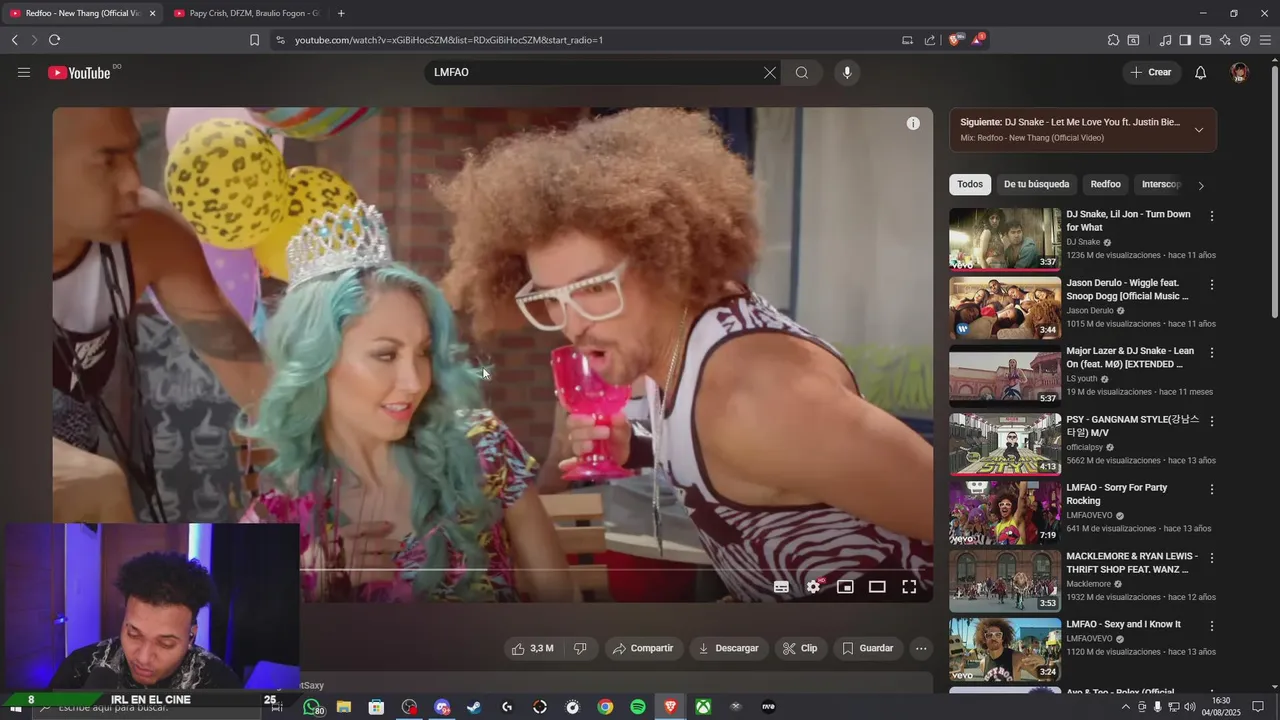Open WhatsApp from the taskbar

point(313,707)
